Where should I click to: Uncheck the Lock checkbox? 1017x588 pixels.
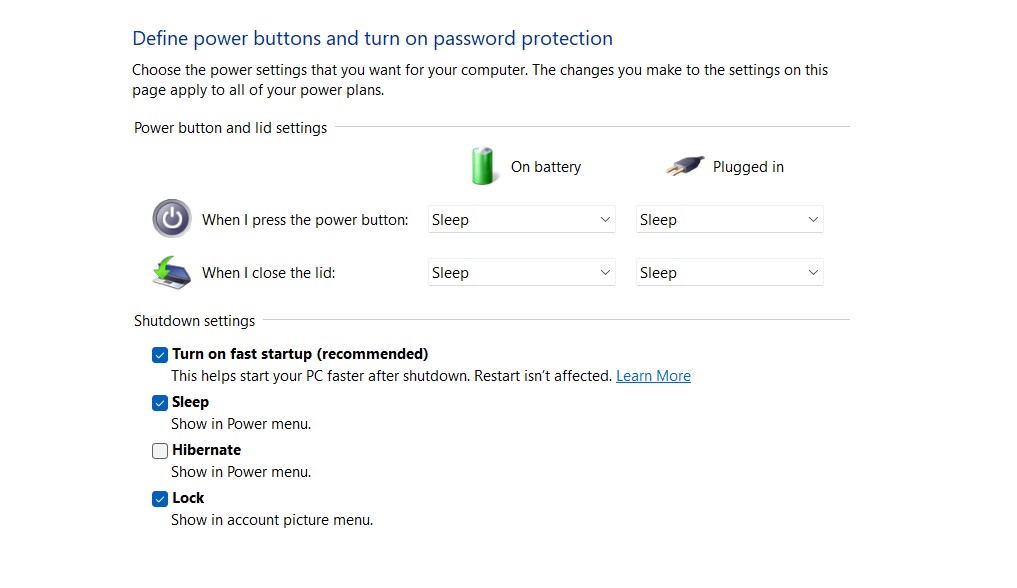pos(160,499)
